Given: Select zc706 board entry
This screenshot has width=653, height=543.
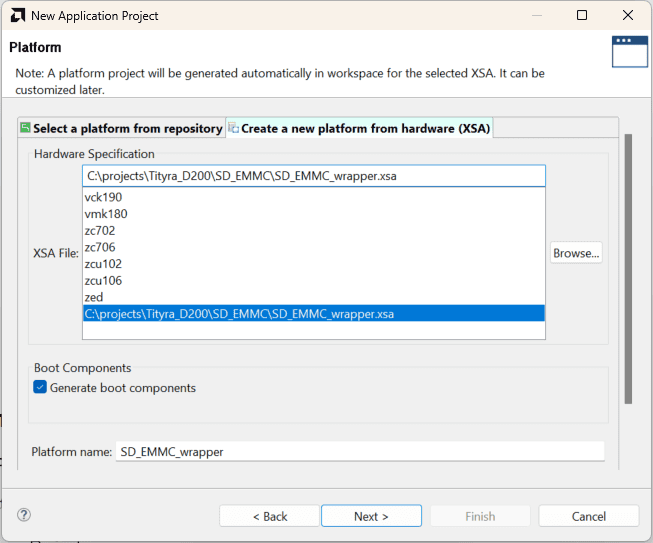Looking at the screenshot, I should point(102,247).
